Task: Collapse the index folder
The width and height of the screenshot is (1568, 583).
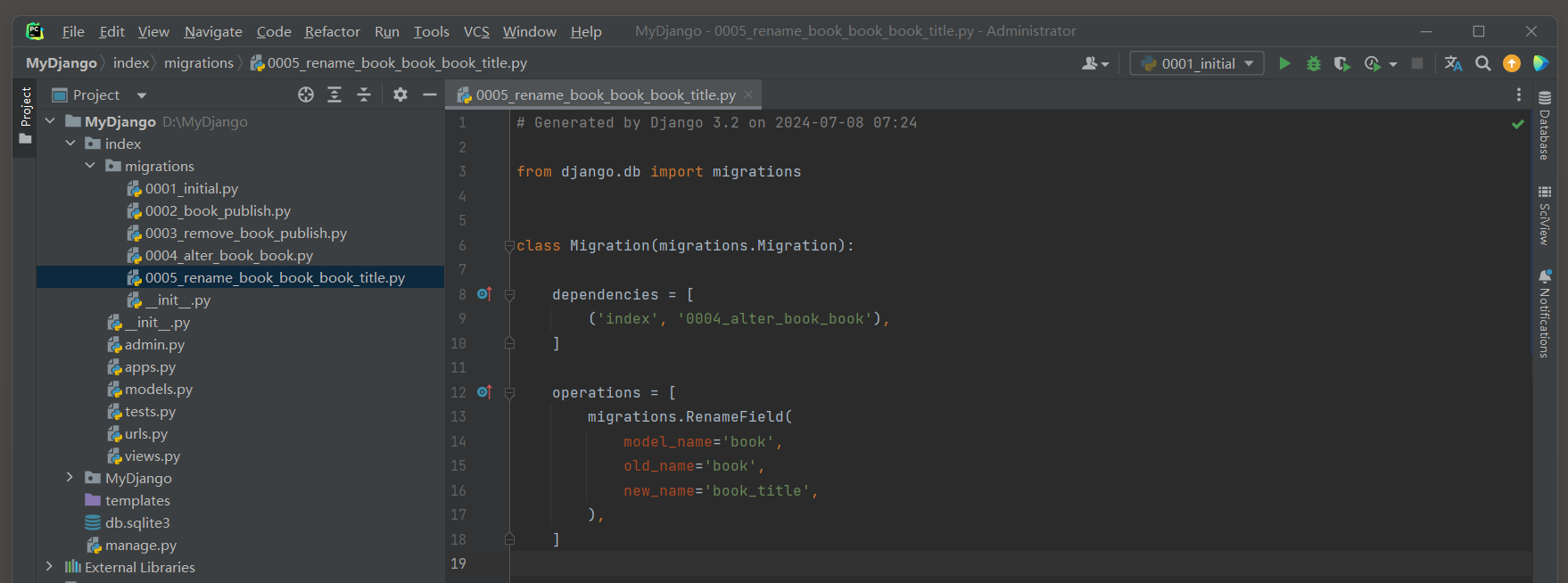Action: 70,144
